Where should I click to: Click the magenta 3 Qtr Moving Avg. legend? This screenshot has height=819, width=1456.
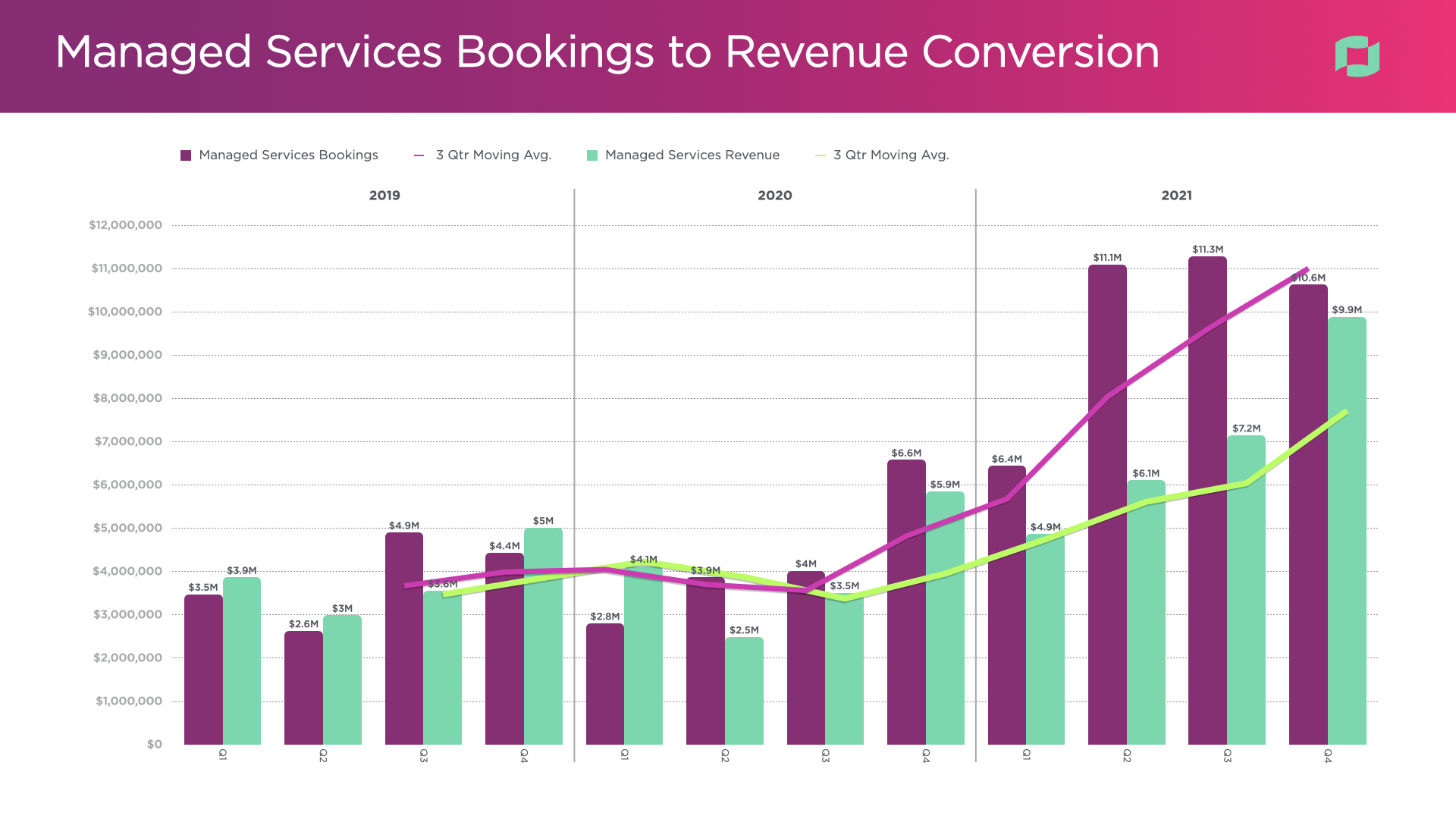point(493,155)
